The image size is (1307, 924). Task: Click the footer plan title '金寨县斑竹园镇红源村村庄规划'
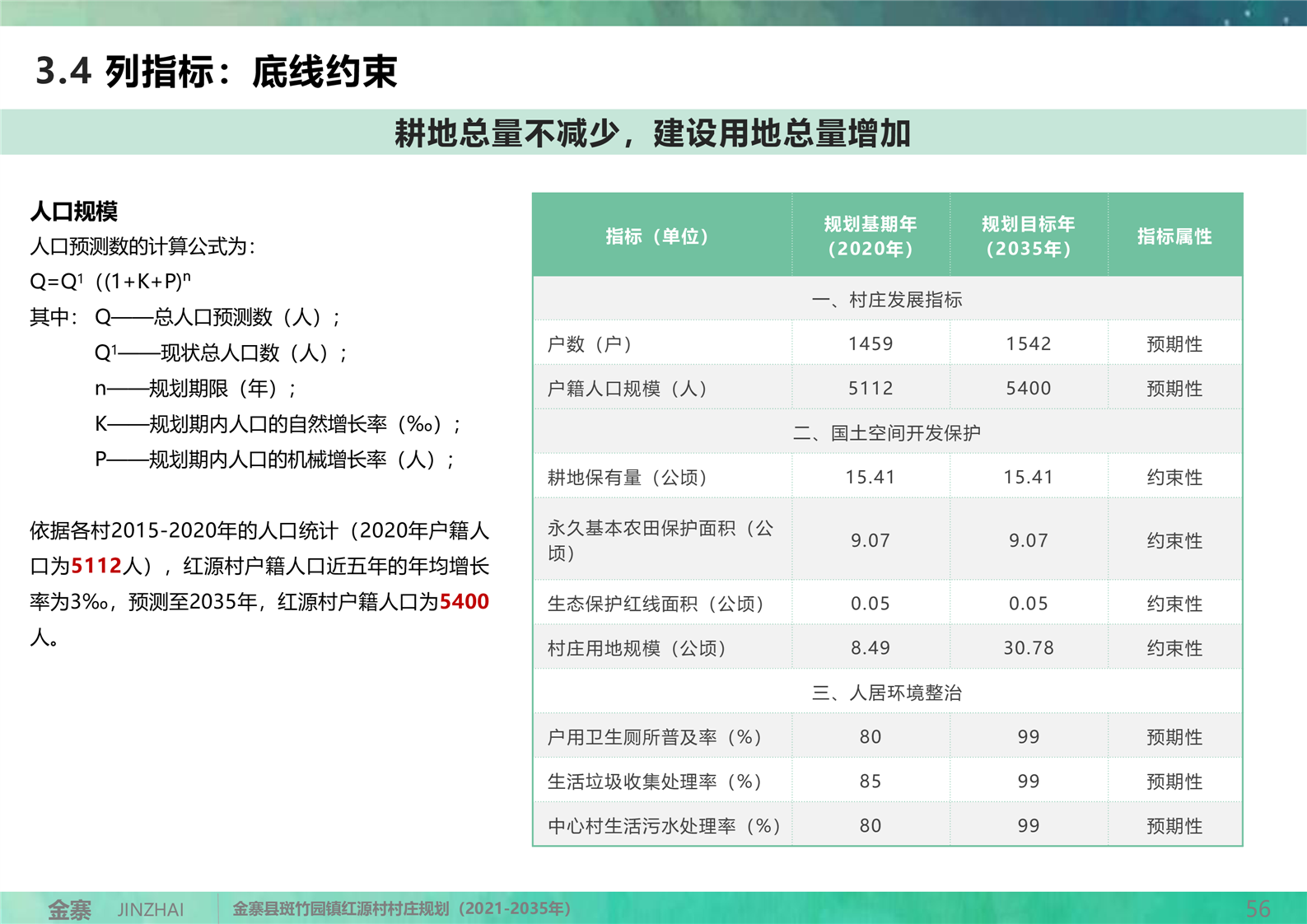pyautogui.click(x=401, y=909)
